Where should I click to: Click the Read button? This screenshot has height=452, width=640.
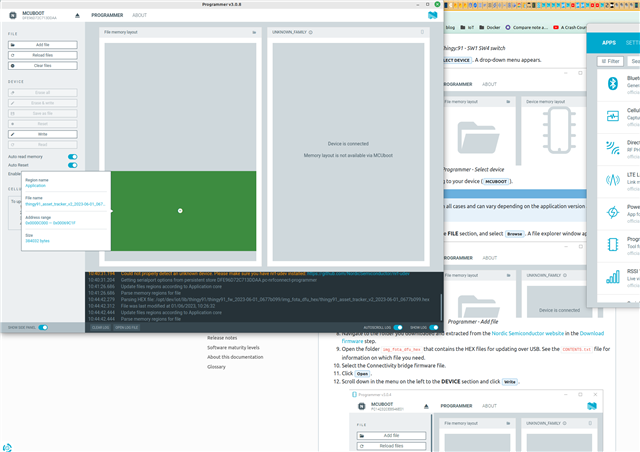[x=42, y=145]
